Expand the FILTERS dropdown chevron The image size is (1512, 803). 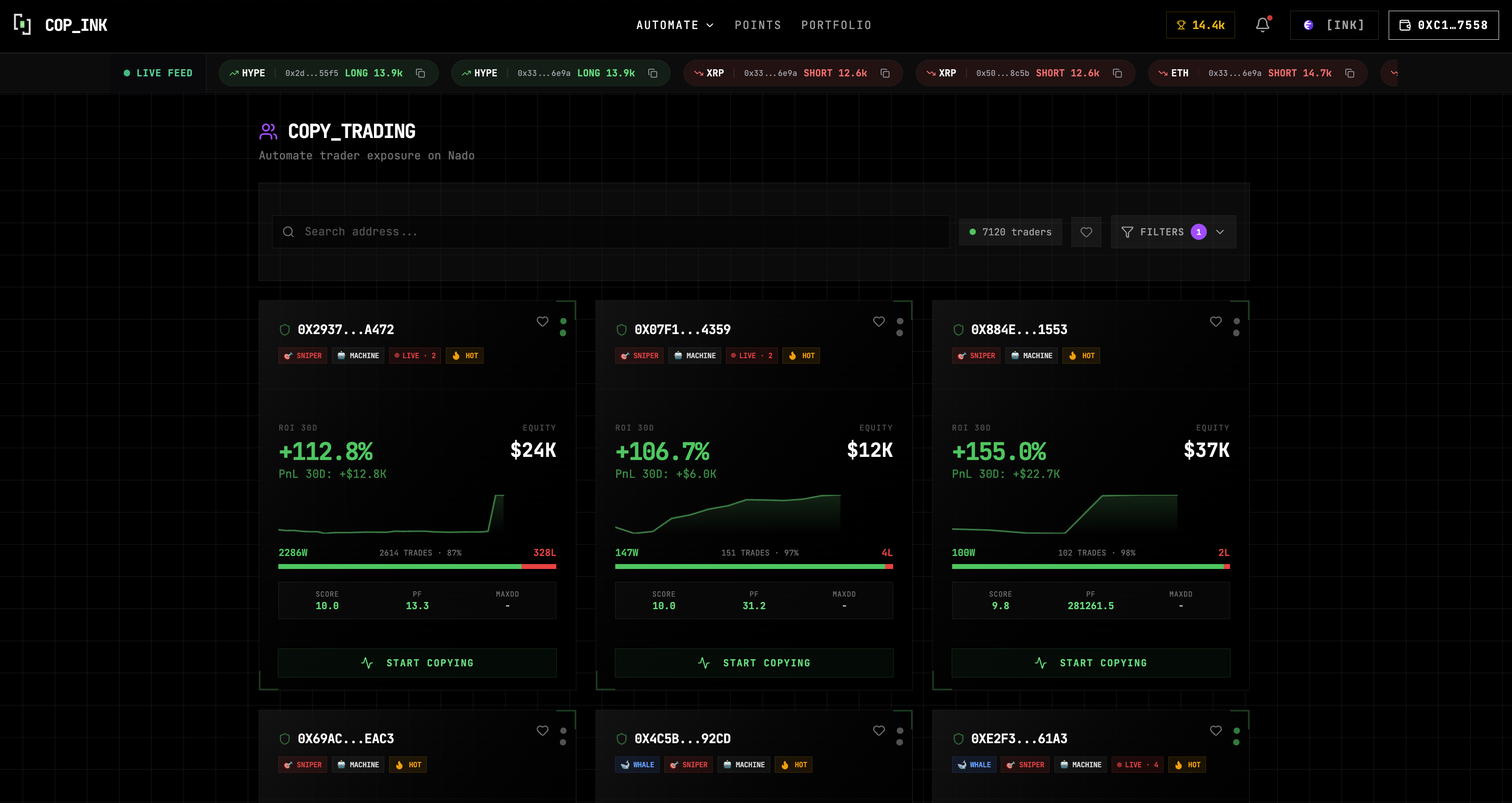tap(1220, 232)
